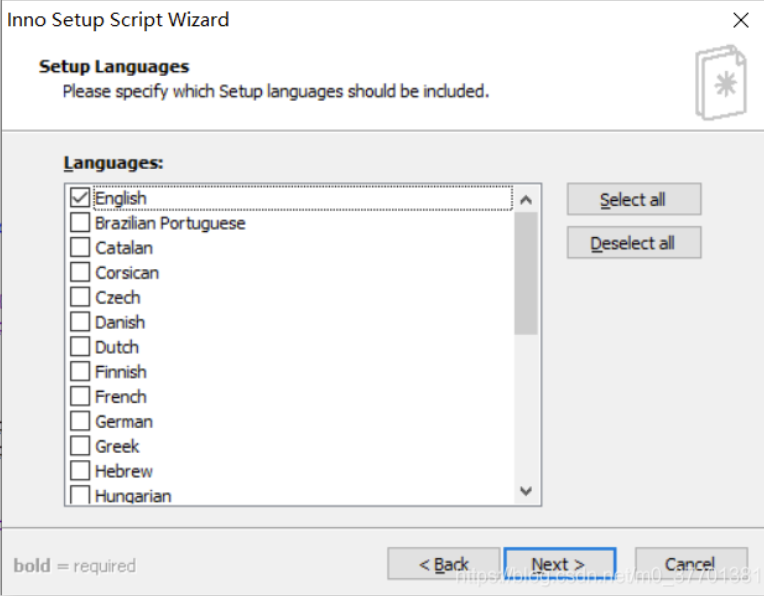Enable the Danish checkbox
This screenshot has width=764, height=596.
(x=80, y=322)
